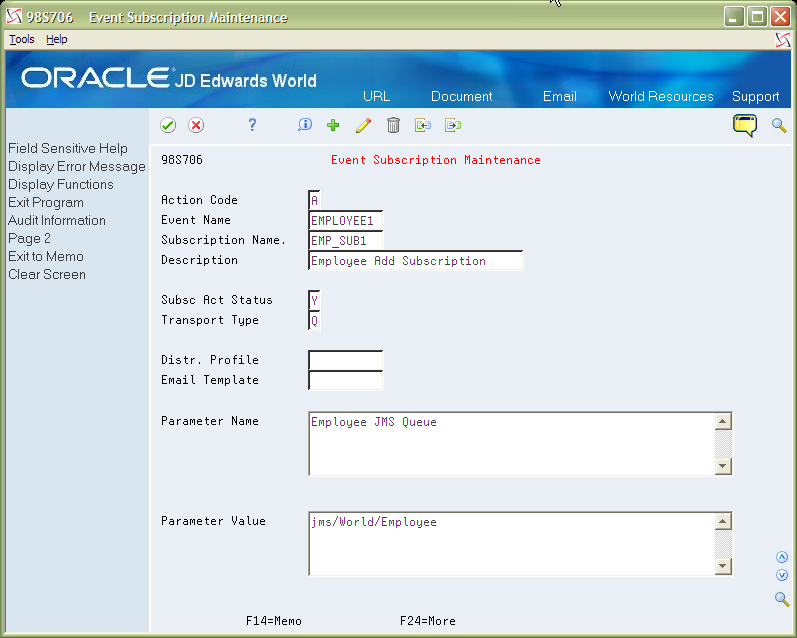Click the Distr. Profile field
Screen dimensions: 797x638
point(346,360)
